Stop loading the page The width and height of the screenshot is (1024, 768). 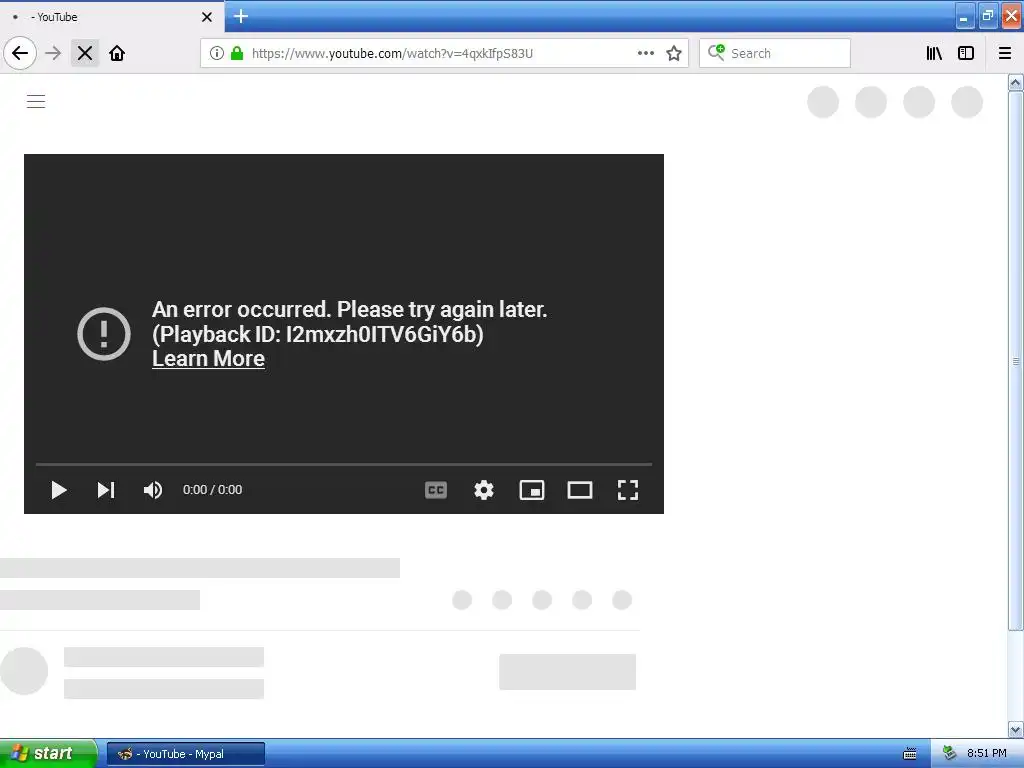point(85,53)
